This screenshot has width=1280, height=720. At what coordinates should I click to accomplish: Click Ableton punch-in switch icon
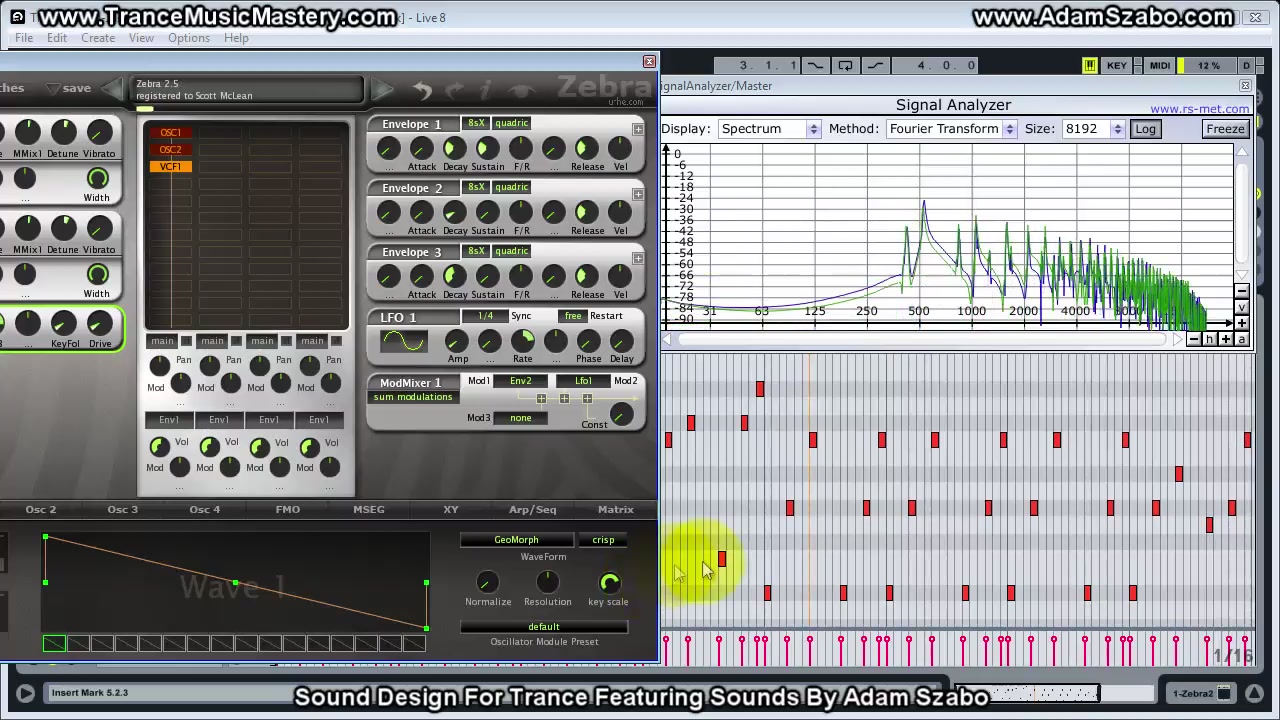coord(815,66)
